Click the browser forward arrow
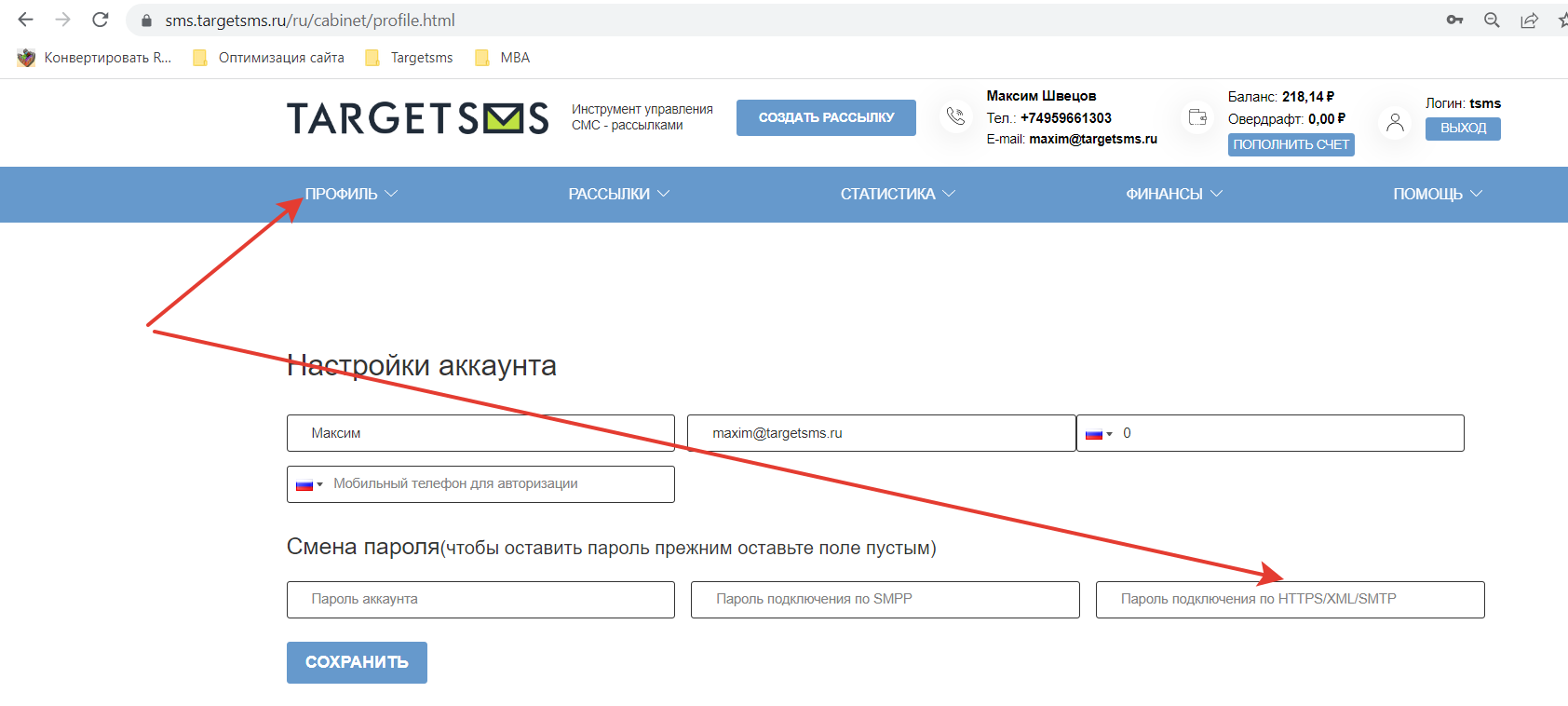Image resolution: width=1568 pixels, height=706 pixels. click(x=62, y=20)
